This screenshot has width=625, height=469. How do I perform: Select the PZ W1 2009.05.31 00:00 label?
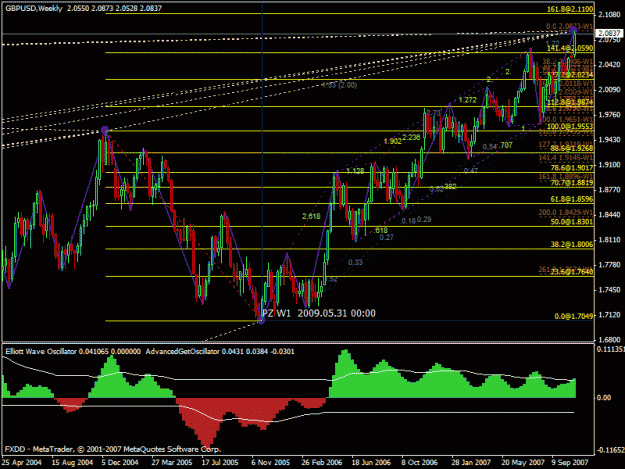[319, 314]
